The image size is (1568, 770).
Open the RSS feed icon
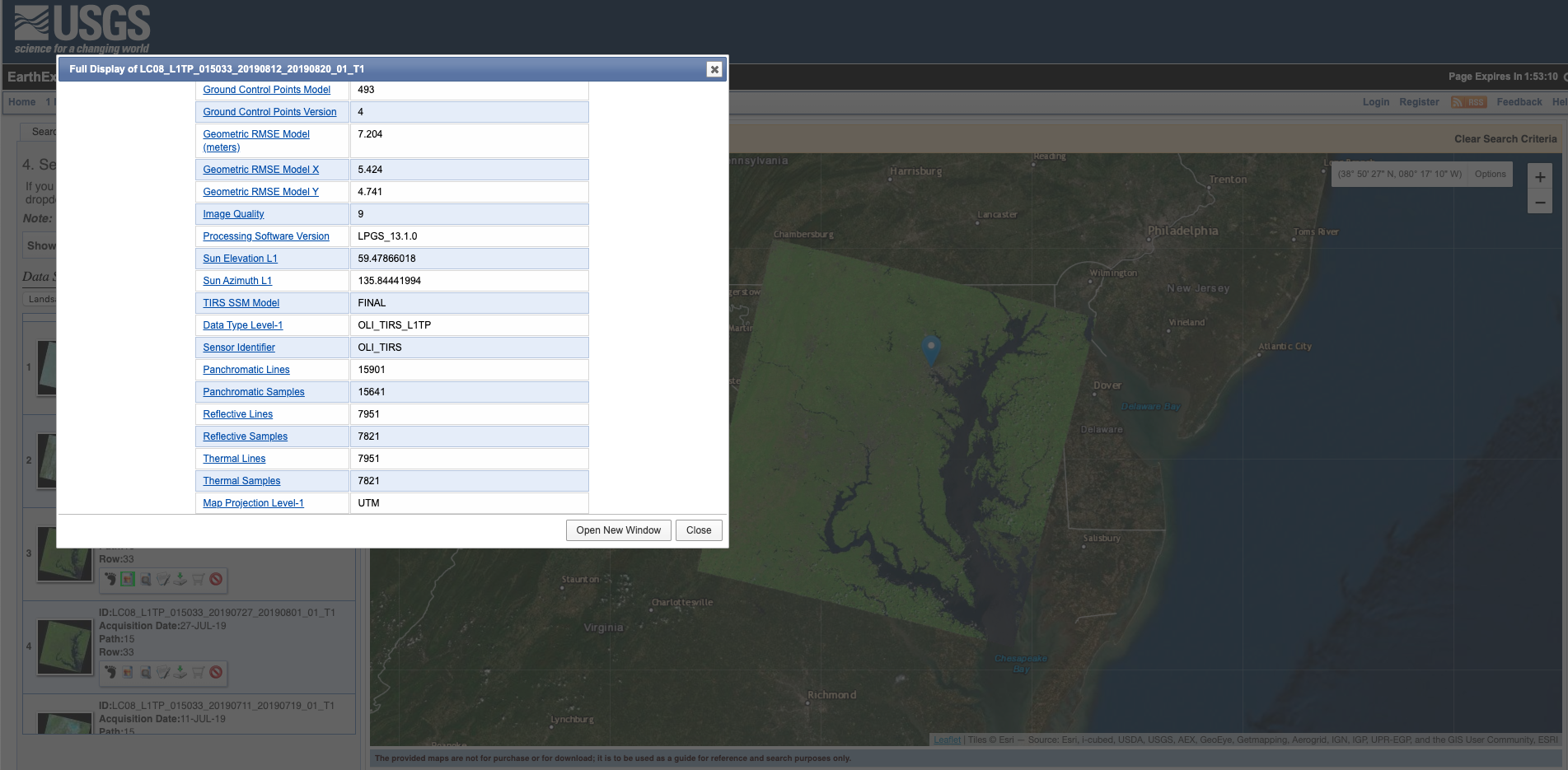tap(1468, 102)
